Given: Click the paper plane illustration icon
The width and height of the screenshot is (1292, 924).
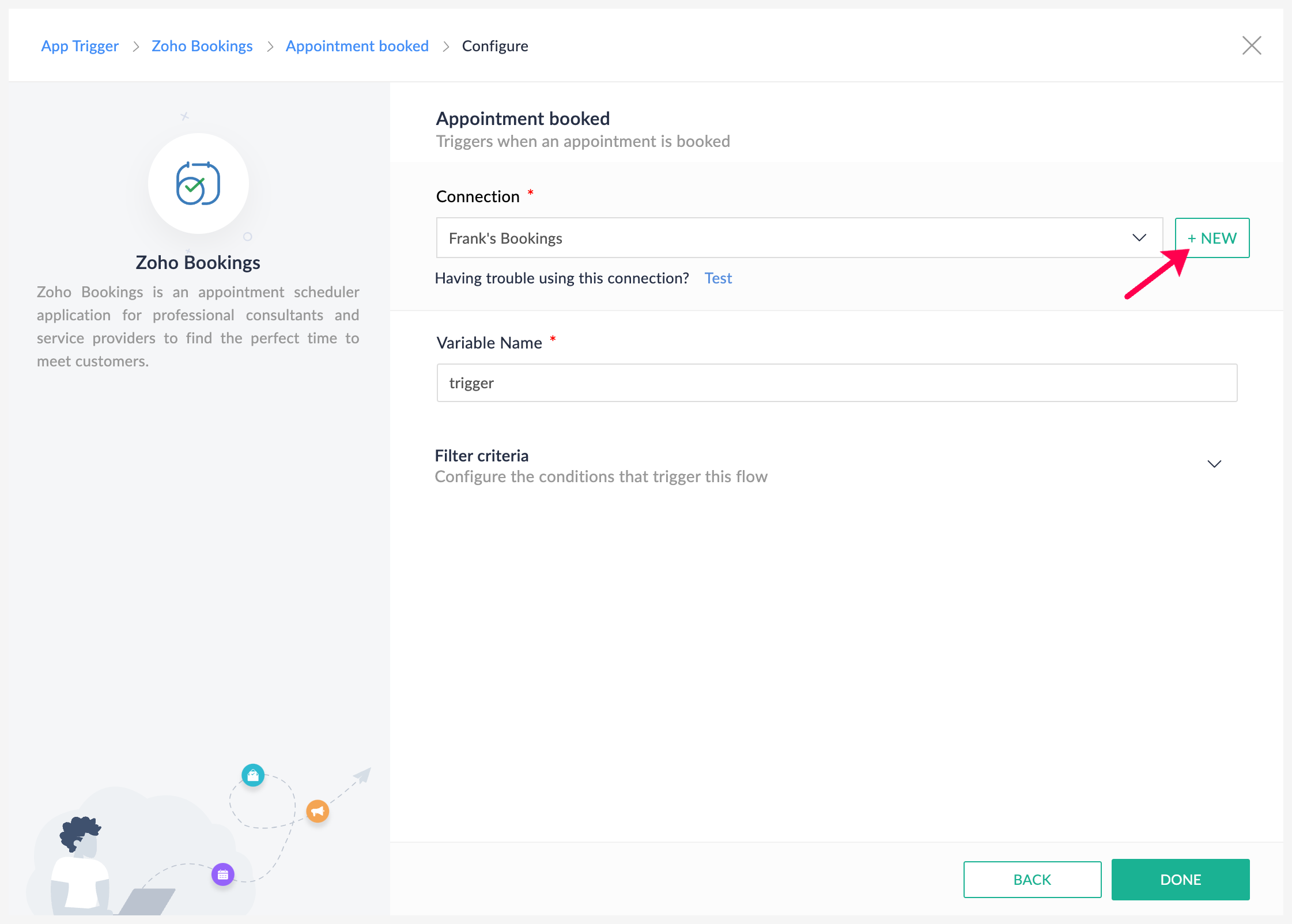Looking at the screenshot, I should tap(362, 776).
